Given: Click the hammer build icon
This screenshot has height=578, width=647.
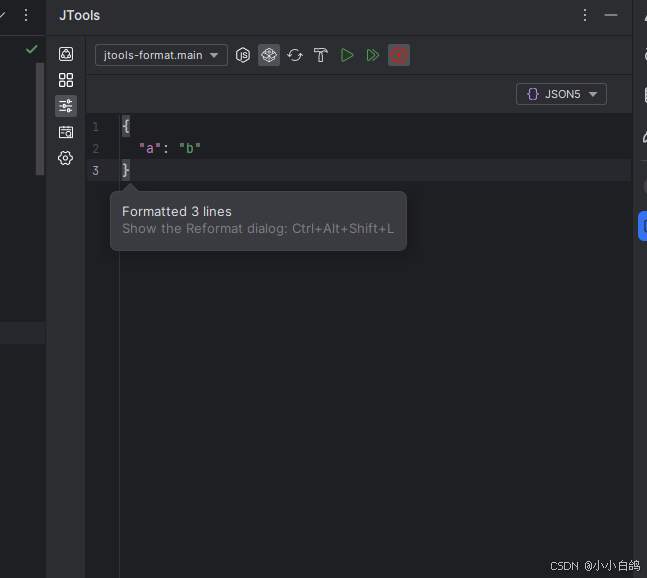Looking at the screenshot, I should coord(321,55).
